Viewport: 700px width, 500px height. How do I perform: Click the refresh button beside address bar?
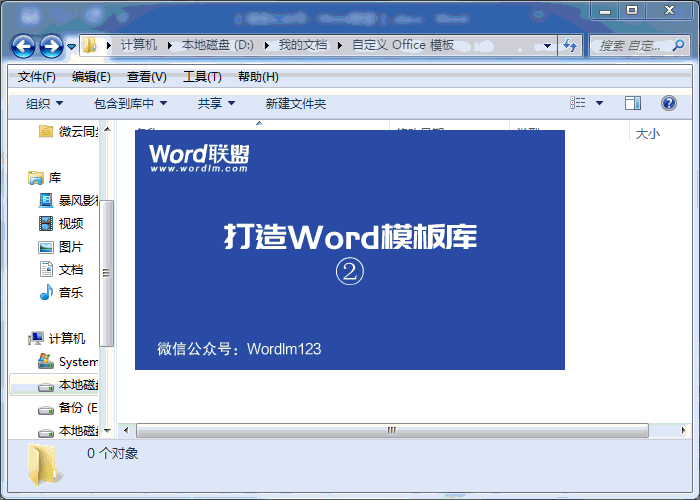[570, 46]
